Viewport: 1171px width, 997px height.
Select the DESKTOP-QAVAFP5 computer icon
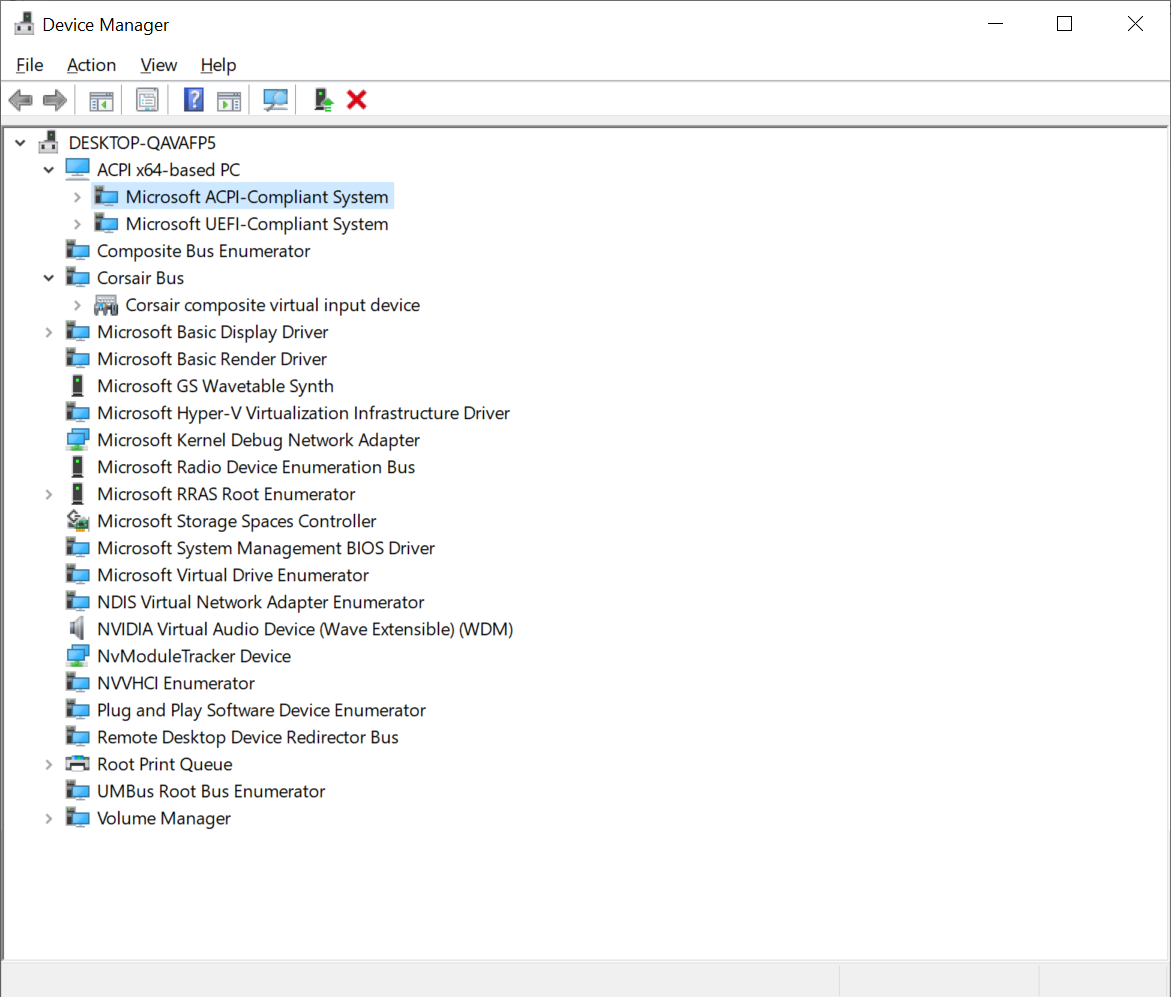(x=49, y=142)
